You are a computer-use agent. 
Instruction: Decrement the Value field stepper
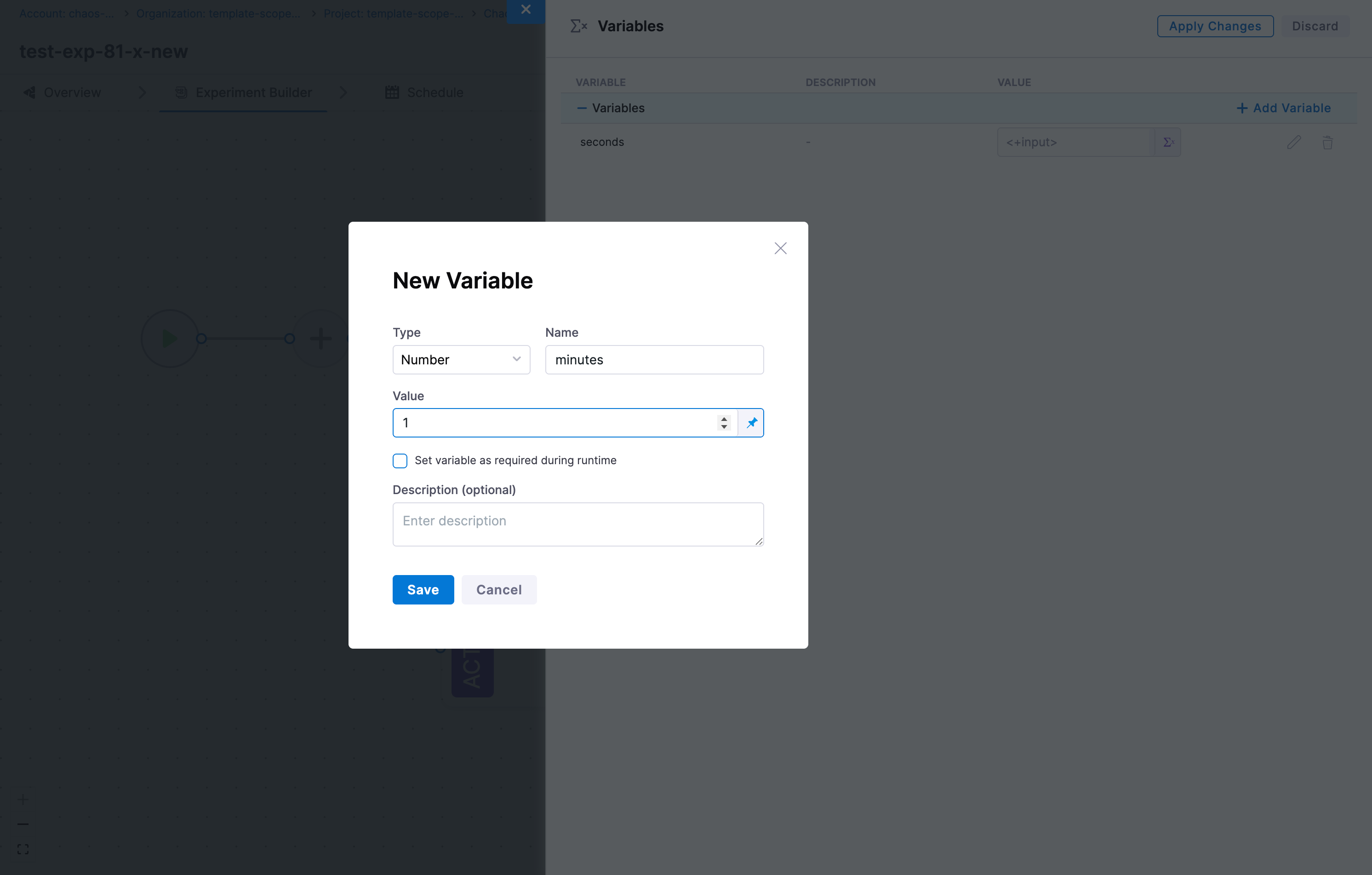[x=723, y=427]
